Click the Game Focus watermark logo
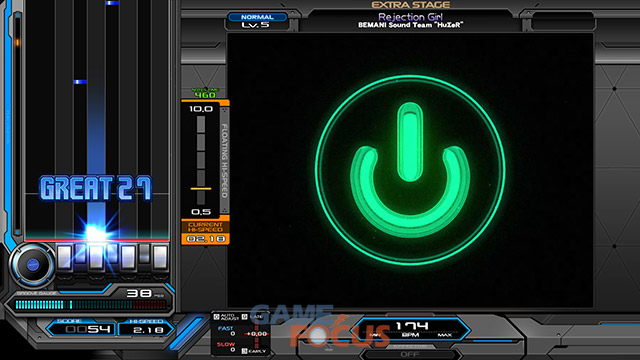Viewport: 640px width, 360px height. click(x=320, y=326)
